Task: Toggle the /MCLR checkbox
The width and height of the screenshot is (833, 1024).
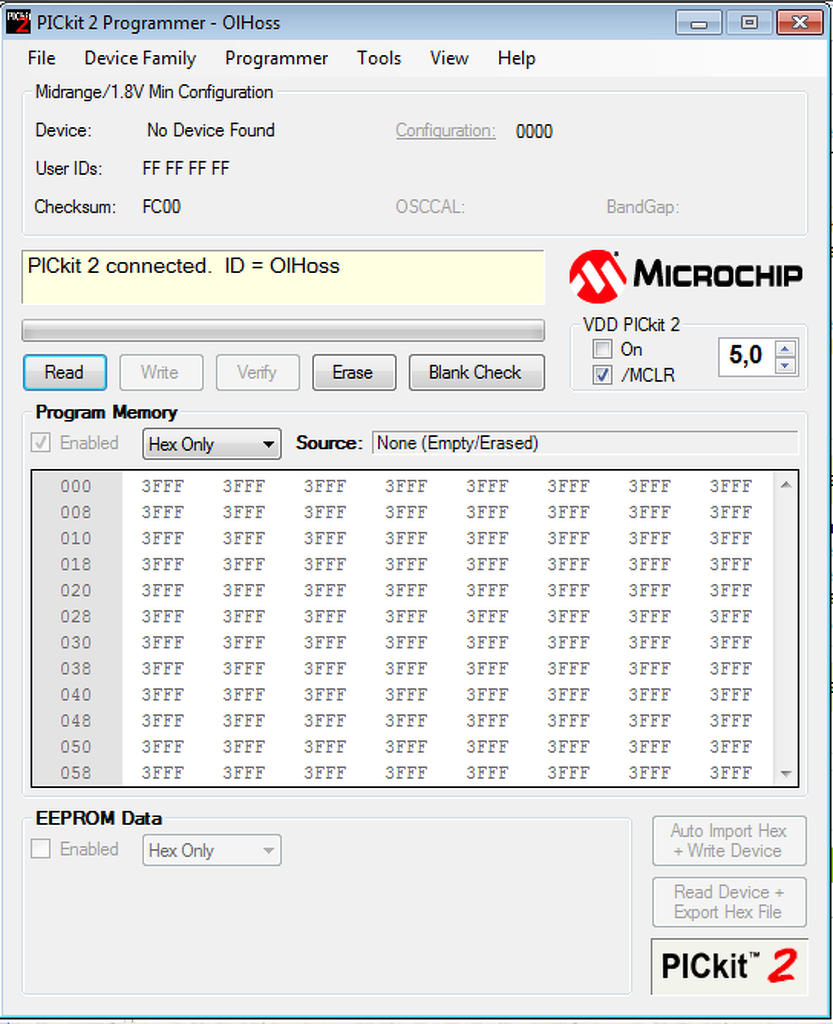Action: point(602,375)
